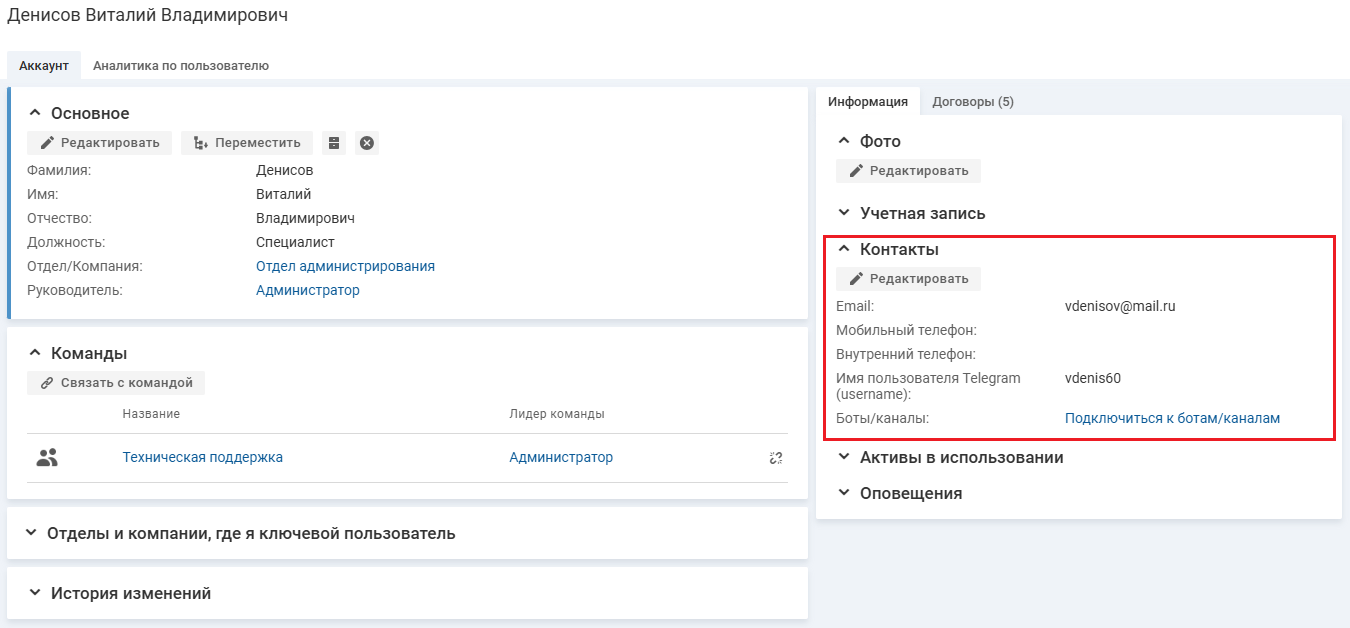Expand Отделы и компании, где я ключевой пользователь
This screenshot has width=1350, height=628.
pos(31,533)
